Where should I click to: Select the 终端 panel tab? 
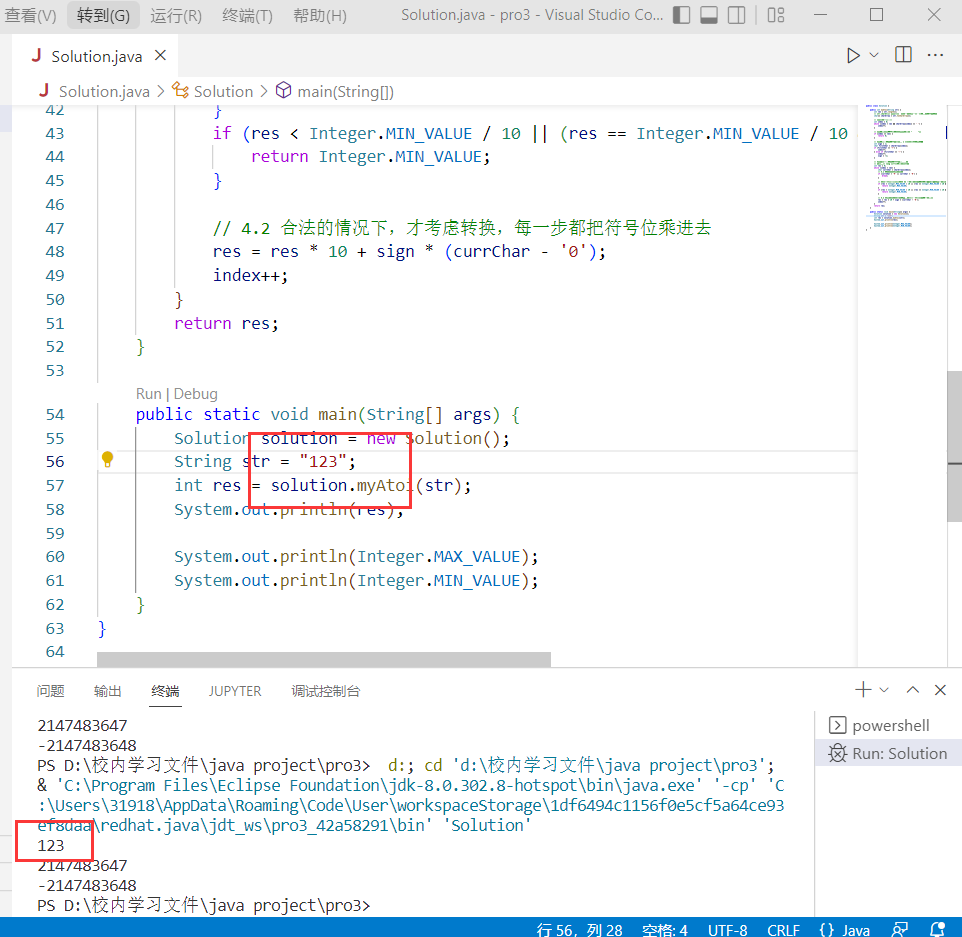coord(165,692)
